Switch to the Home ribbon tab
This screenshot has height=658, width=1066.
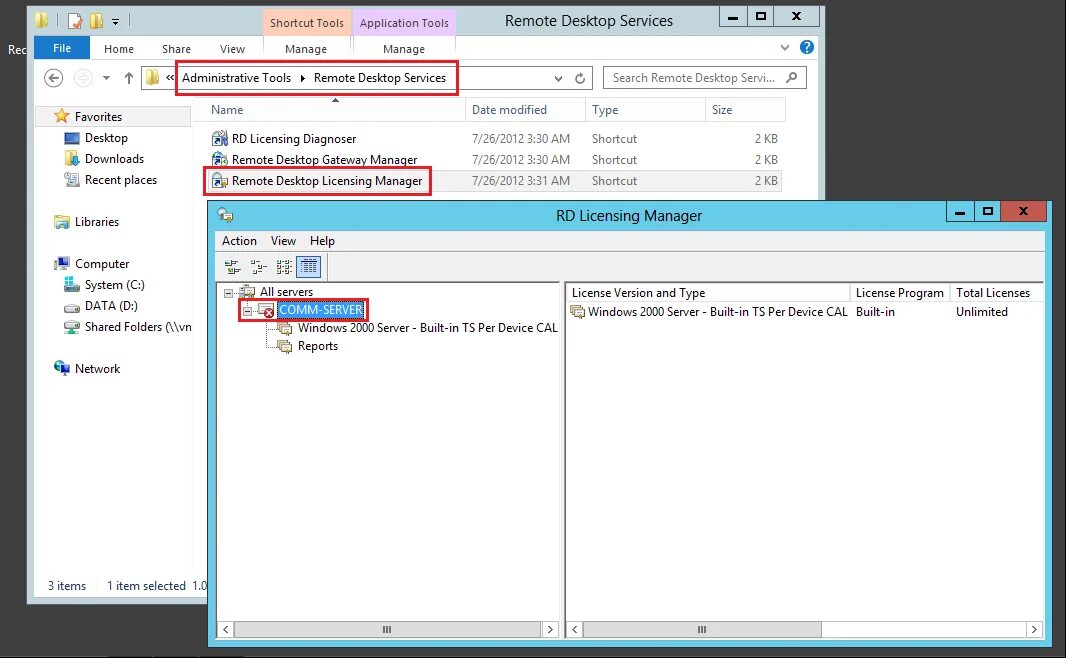coord(119,49)
